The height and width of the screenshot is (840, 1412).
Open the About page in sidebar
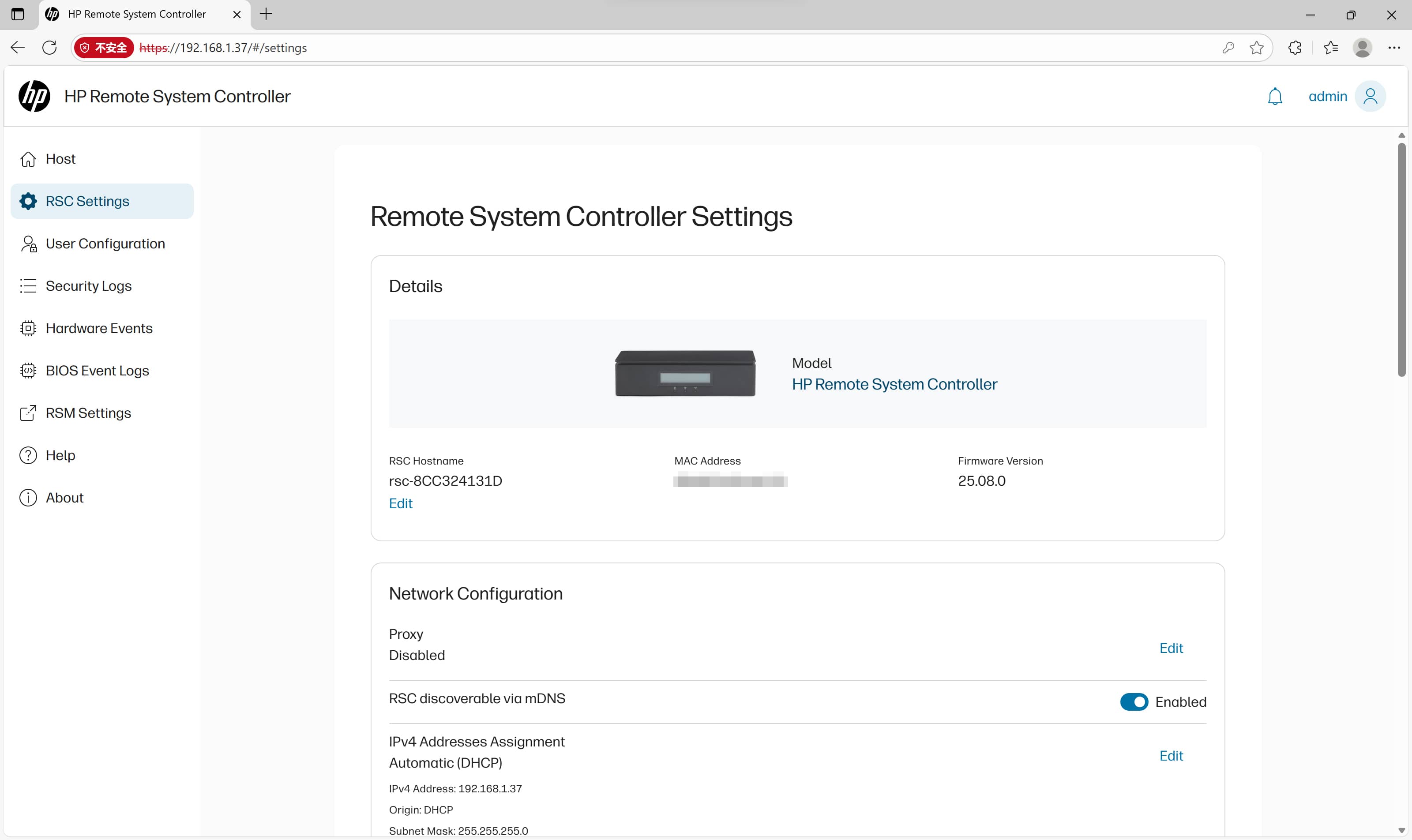pyautogui.click(x=64, y=498)
